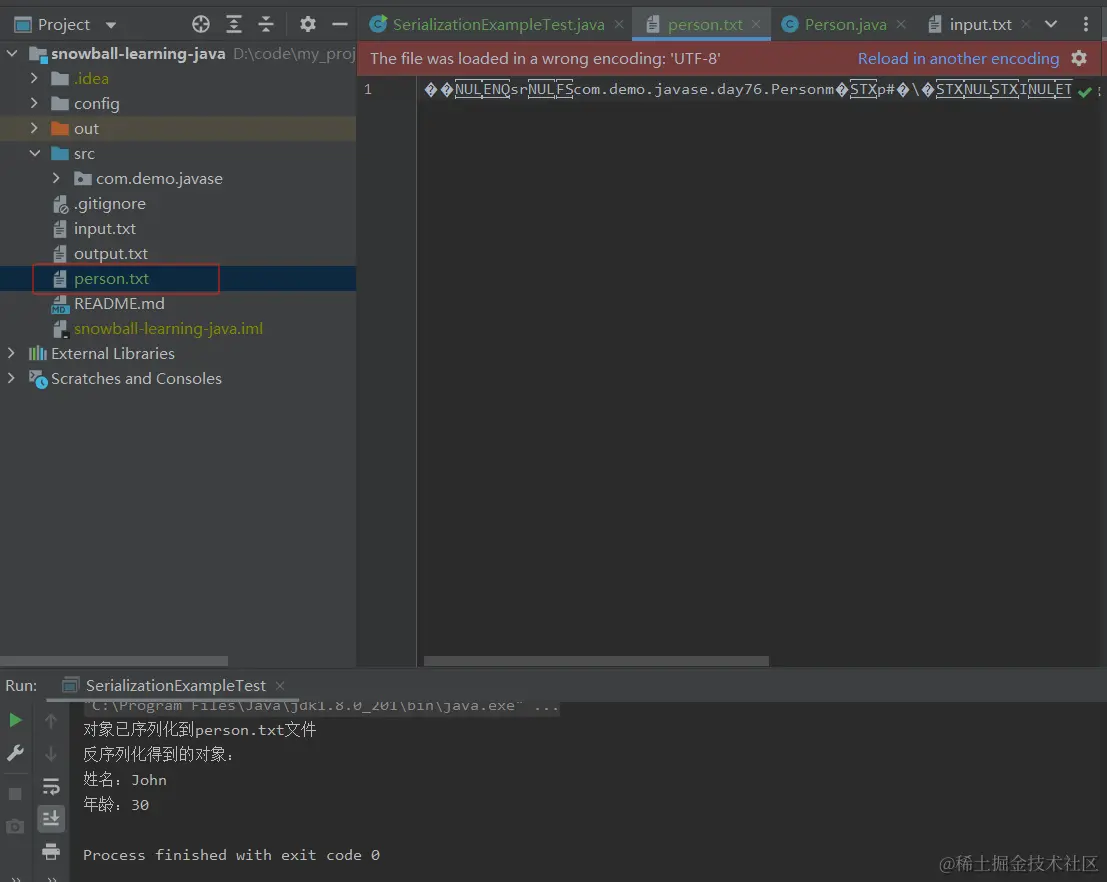This screenshot has height=882, width=1107.
Task: Select README.md in the project tree
Action: click(x=119, y=304)
